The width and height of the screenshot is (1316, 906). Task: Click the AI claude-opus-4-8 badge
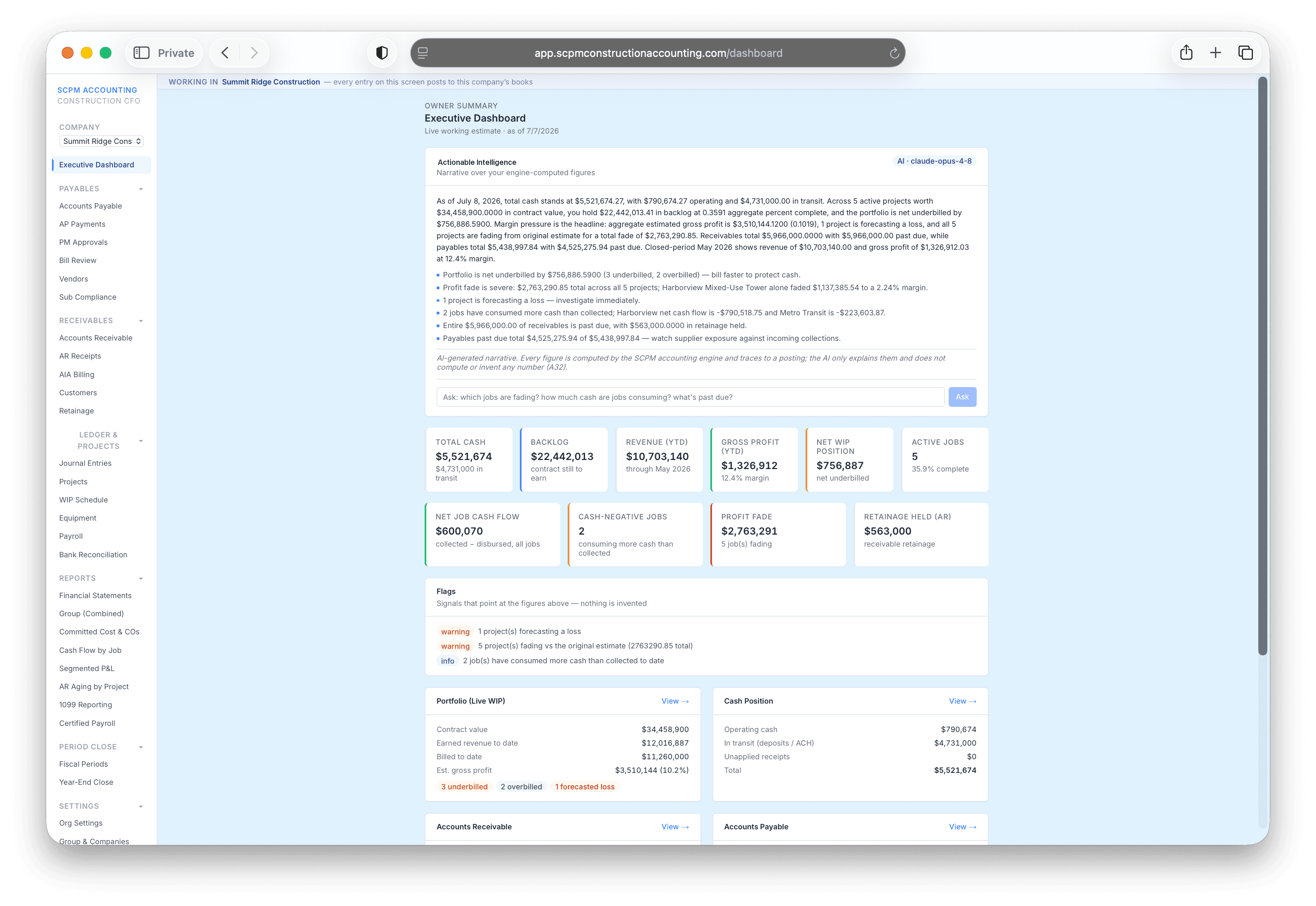[x=934, y=161]
